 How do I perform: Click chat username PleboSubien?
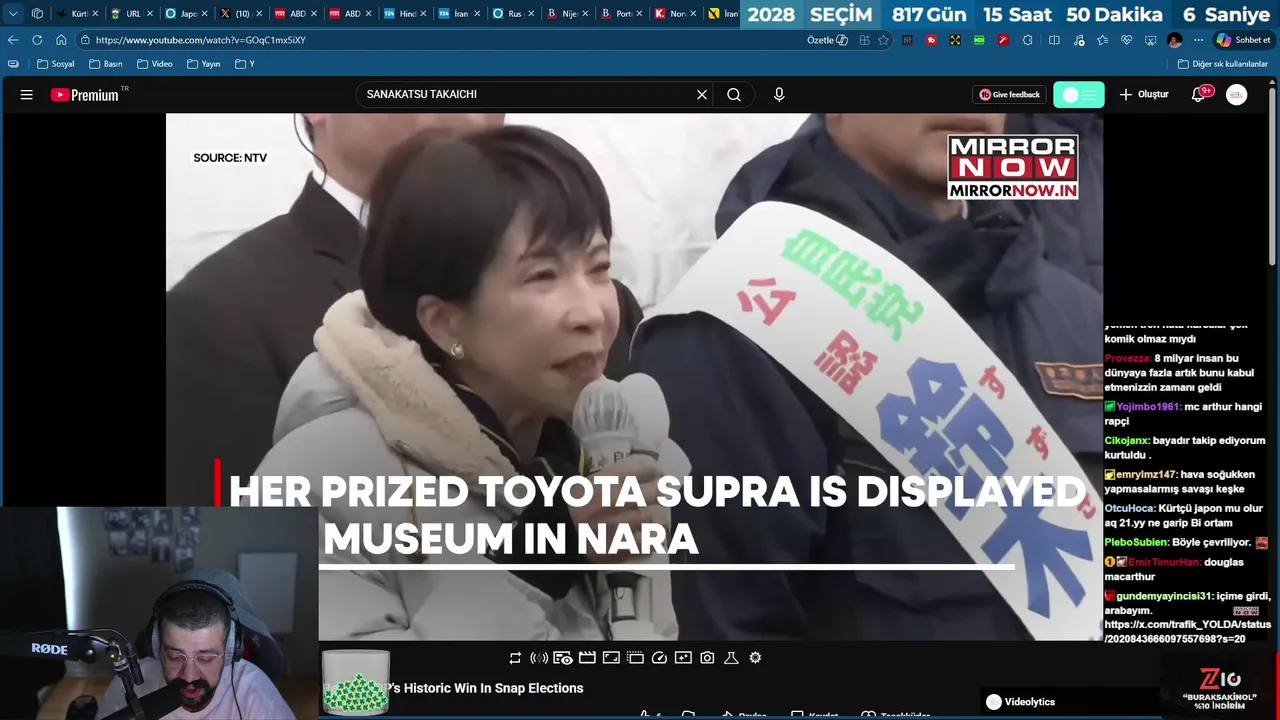click(1136, 542)
